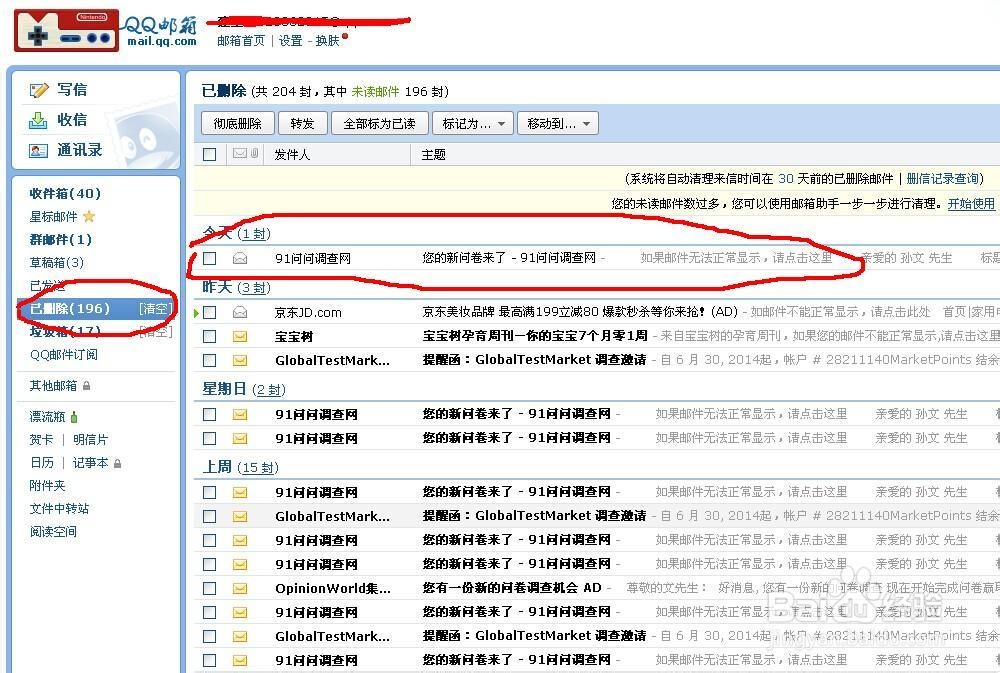Viewport: 1000px width, 673px height.
Task: Open the 明信片 link
Action: 91,440
